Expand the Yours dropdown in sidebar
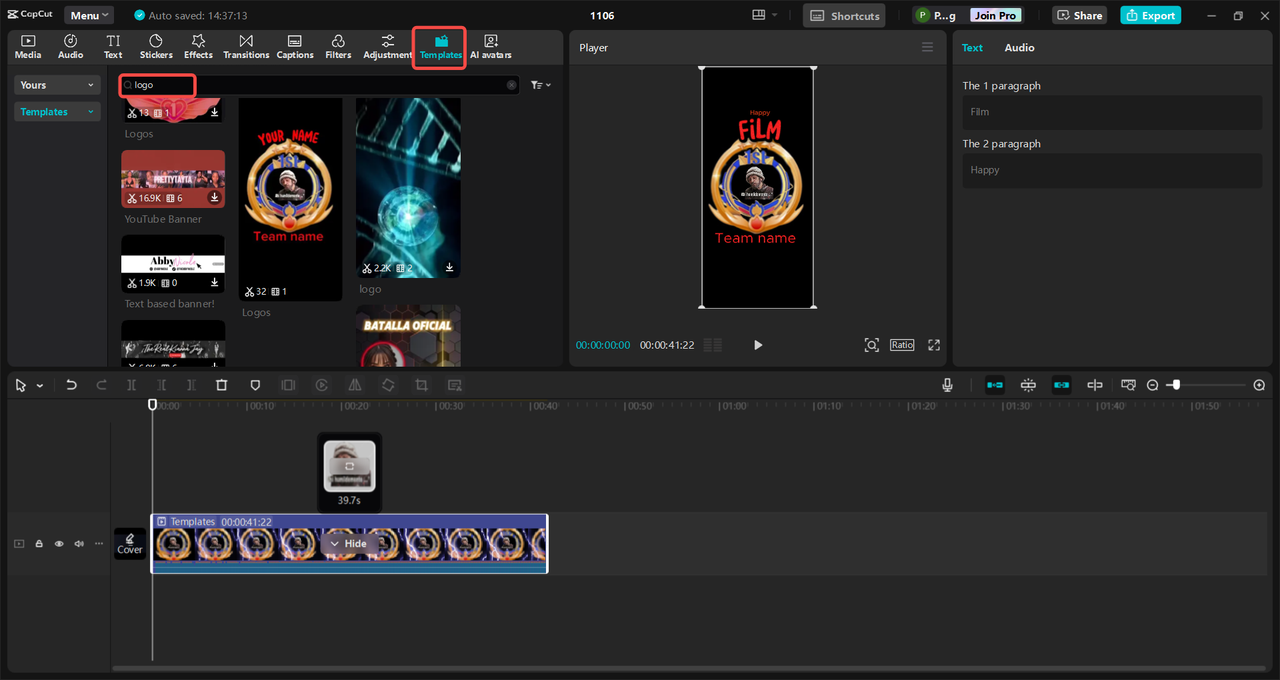The image size is (1280, 680). (x=58, y=85)
